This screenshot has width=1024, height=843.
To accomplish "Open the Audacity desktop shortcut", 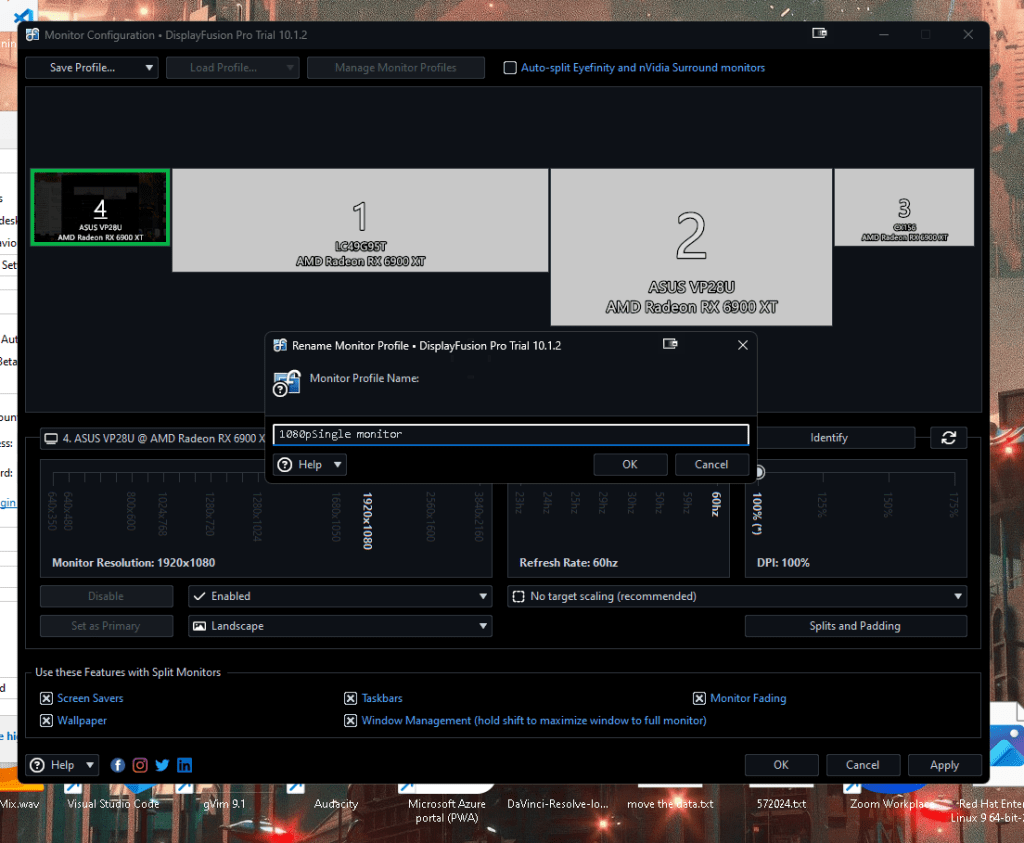I will (x=336, y=804).
